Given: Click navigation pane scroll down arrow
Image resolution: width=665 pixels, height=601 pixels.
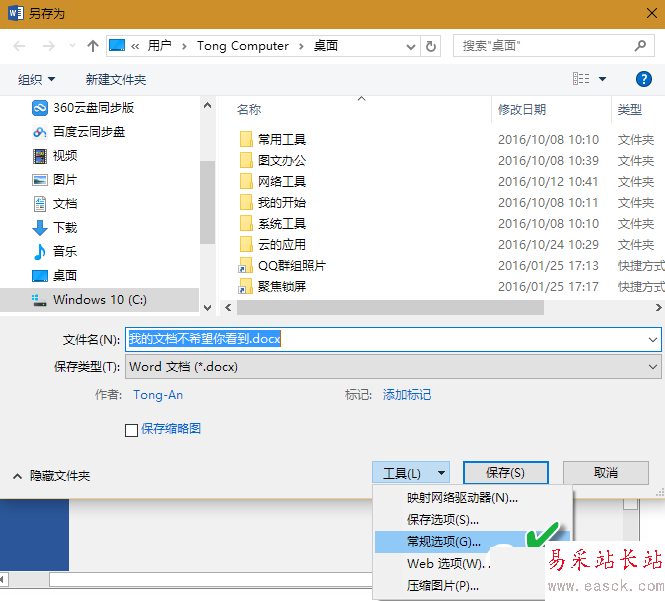Looking at the screenshot, I should tap(207, 307).
